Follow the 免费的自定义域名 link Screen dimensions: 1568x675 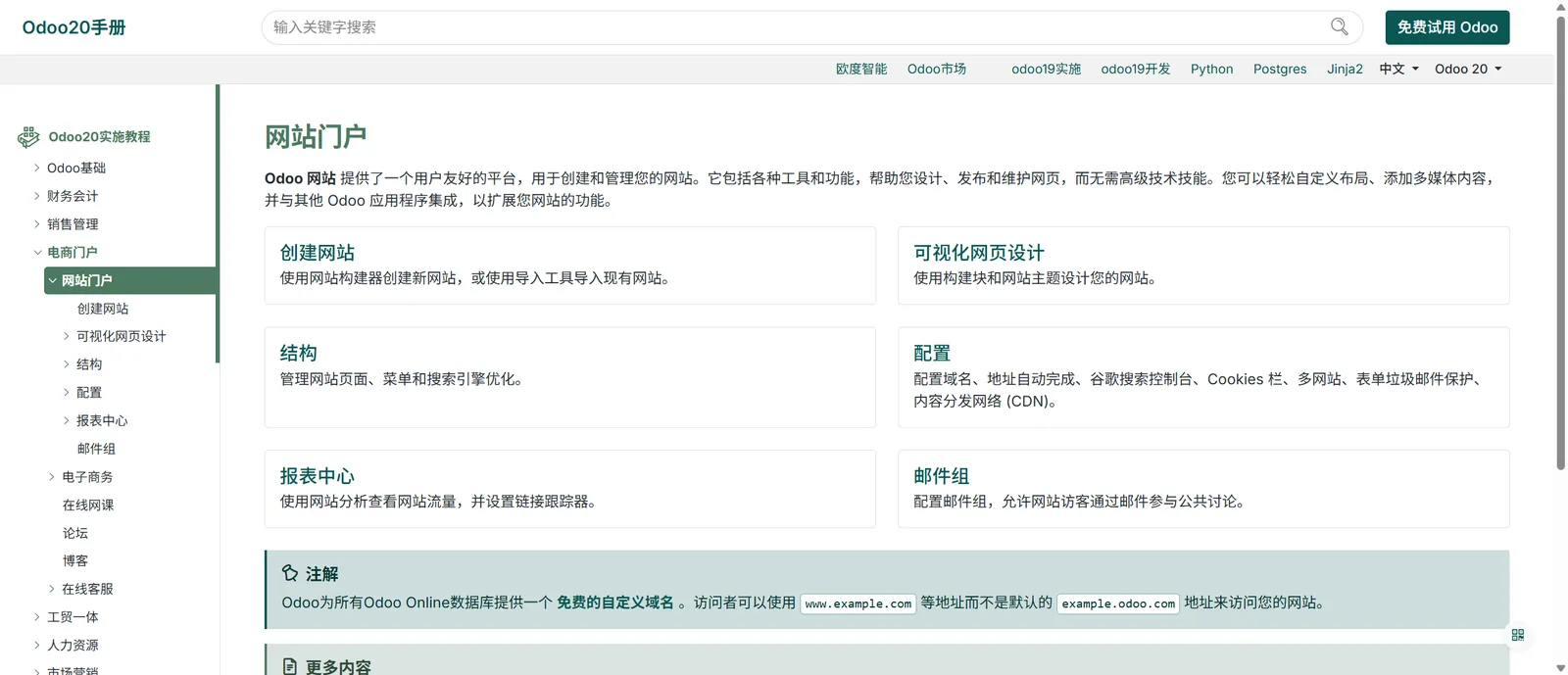click(615, 603)
